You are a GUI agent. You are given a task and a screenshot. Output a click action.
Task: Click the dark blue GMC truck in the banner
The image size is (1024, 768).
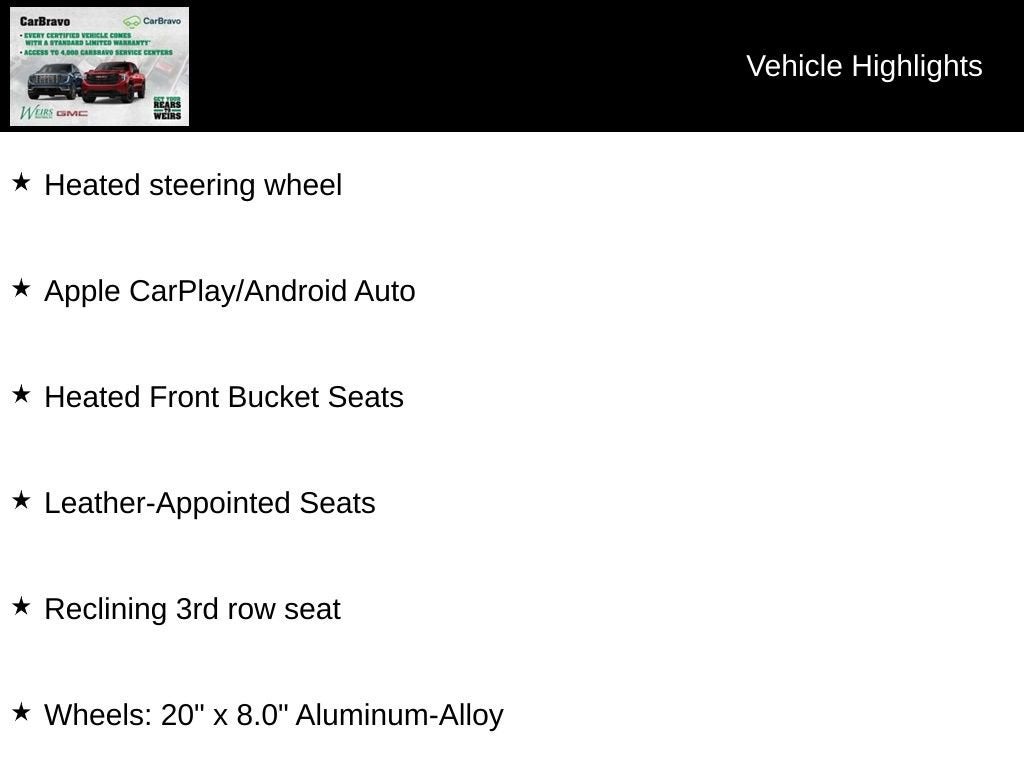coord(54,81)
